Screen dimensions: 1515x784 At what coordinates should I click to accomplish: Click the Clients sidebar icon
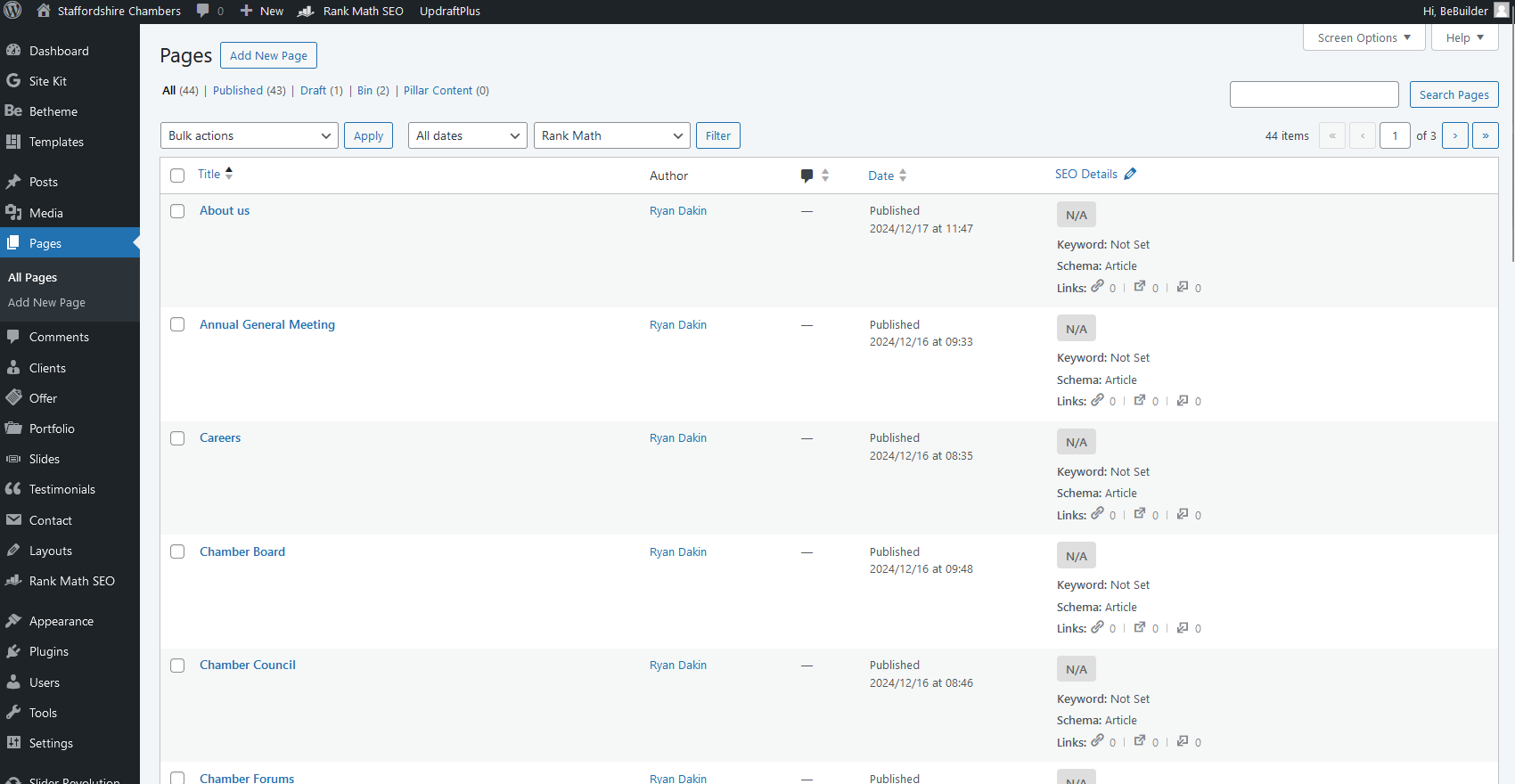pos(13,368)
